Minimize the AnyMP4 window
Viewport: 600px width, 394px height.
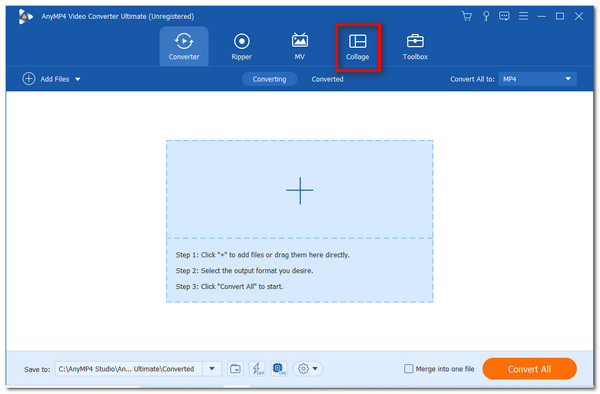(x=541, y=16)
